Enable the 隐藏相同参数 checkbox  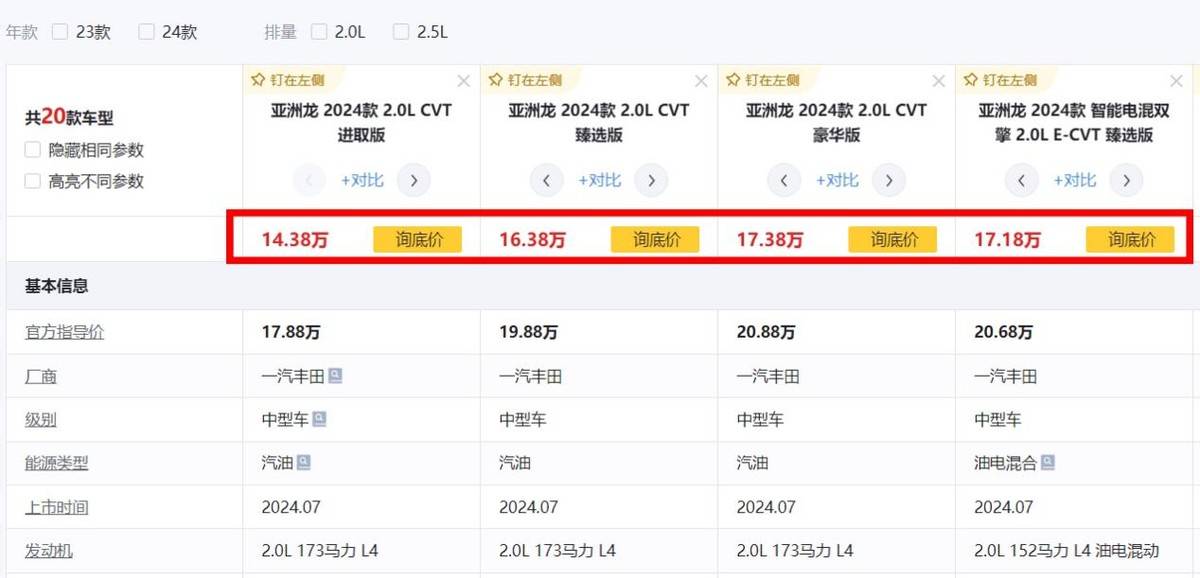[33, 150]
